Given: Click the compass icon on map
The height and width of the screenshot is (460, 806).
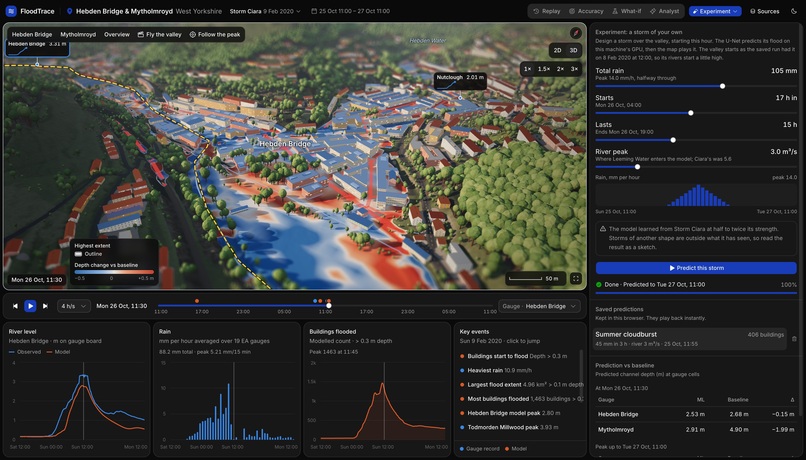Looking at the screenshot, I should click(x=576, y=33).
